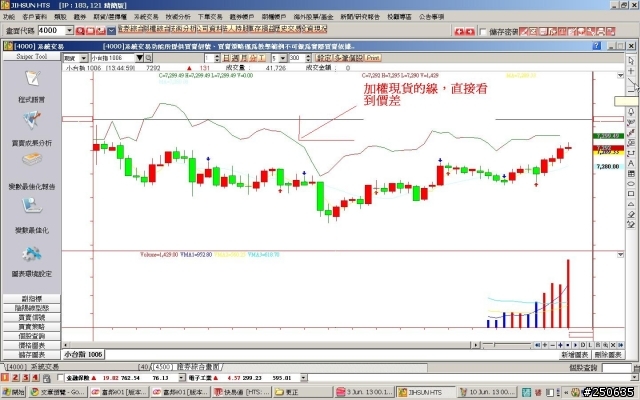The width and height of the screenshot is (640, 400).
Task: Open the 金融保險 ticker dropdown
Action: (182, 378)
